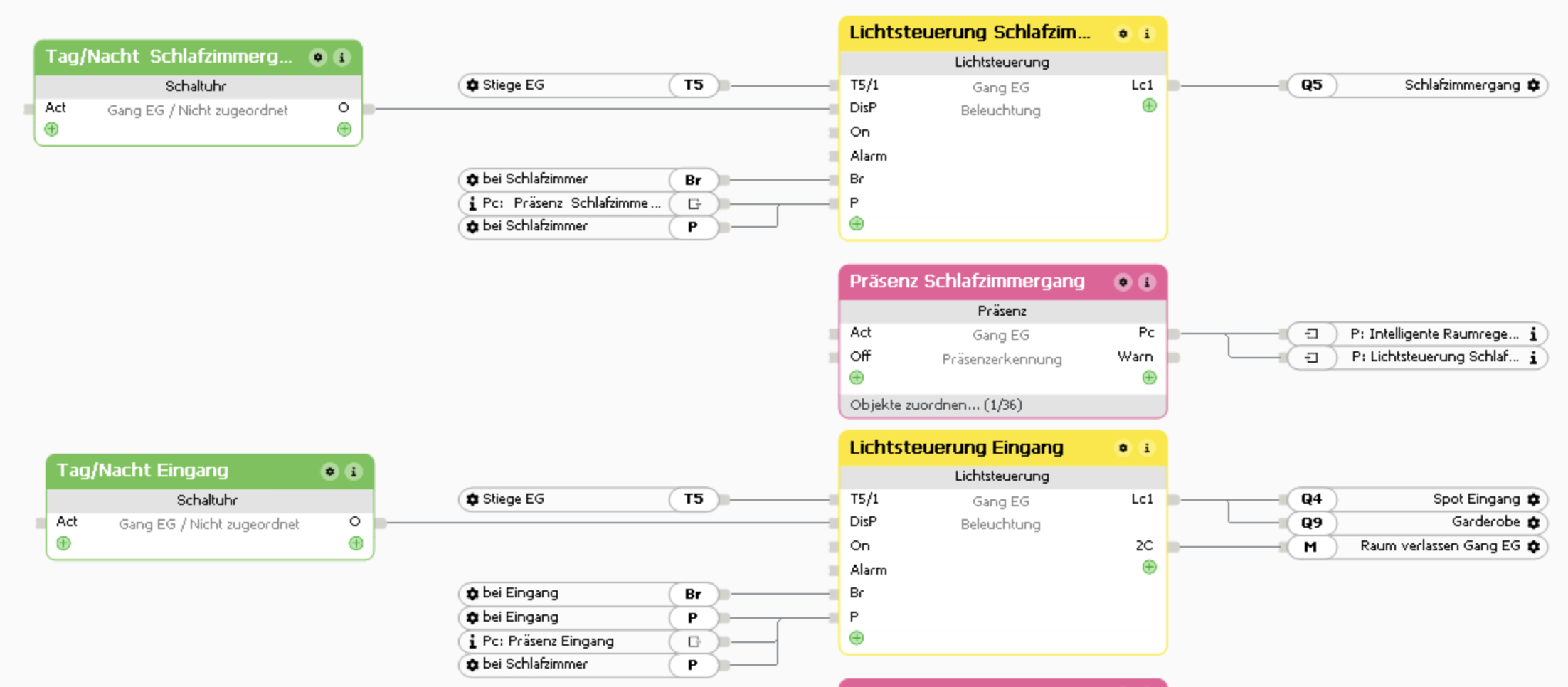Image resolution: width=1568 pixels, height=687 pixels.
Task: Expand outputs plus on Präsenz Schlafzimmergang block
Action: [x=1149, y=378]
